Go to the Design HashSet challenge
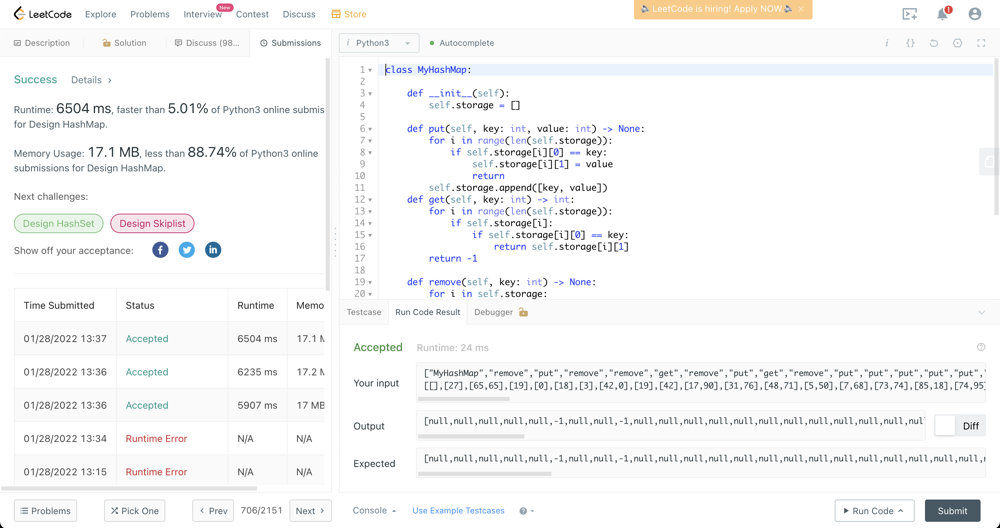The height and width of the screenshot is (528, 1000). click(x=59, y=224)
